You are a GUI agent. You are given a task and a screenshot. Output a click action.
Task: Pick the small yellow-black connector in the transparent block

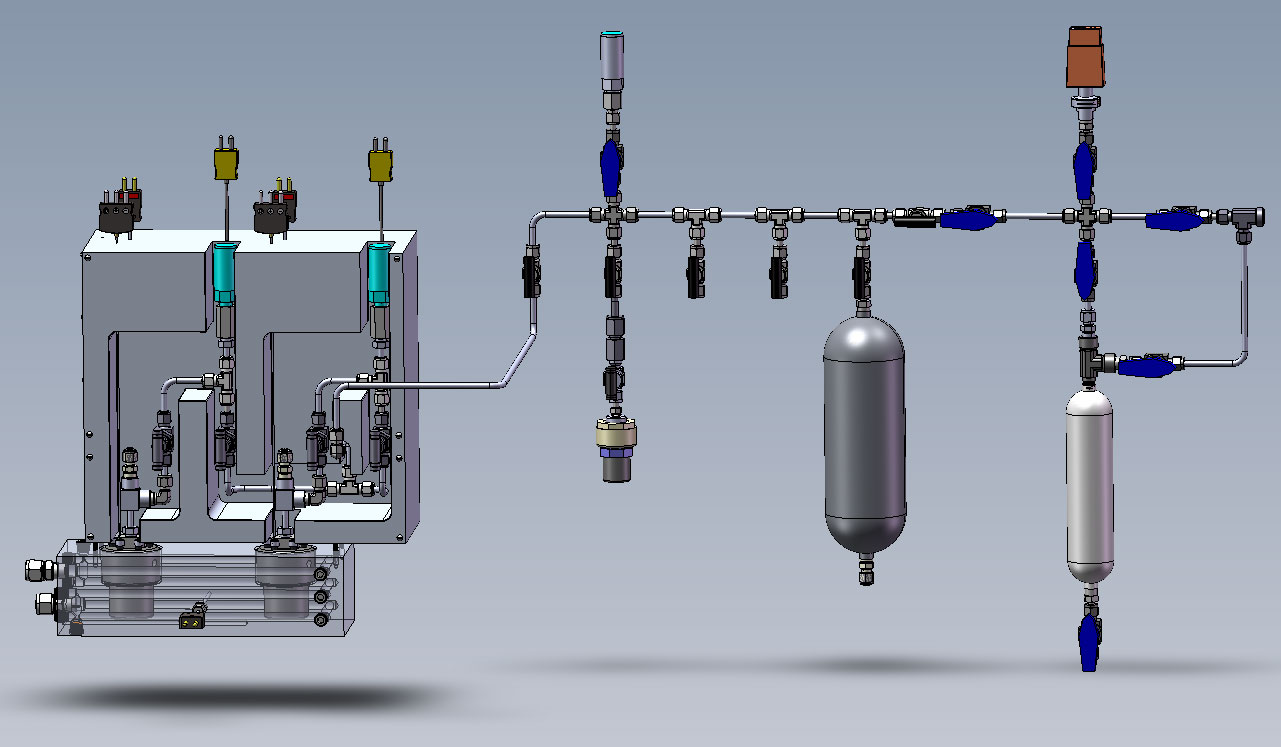(x=190, y=621)
